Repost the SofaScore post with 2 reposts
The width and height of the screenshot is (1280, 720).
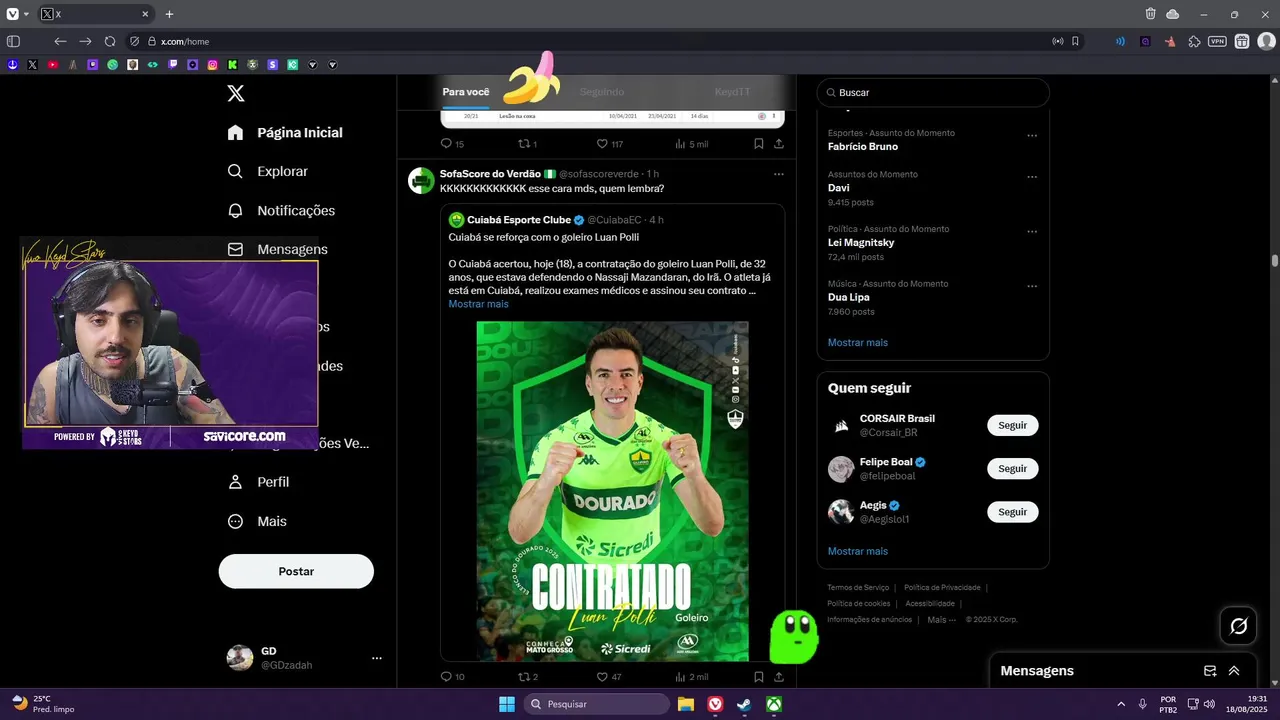click(528, 677)
